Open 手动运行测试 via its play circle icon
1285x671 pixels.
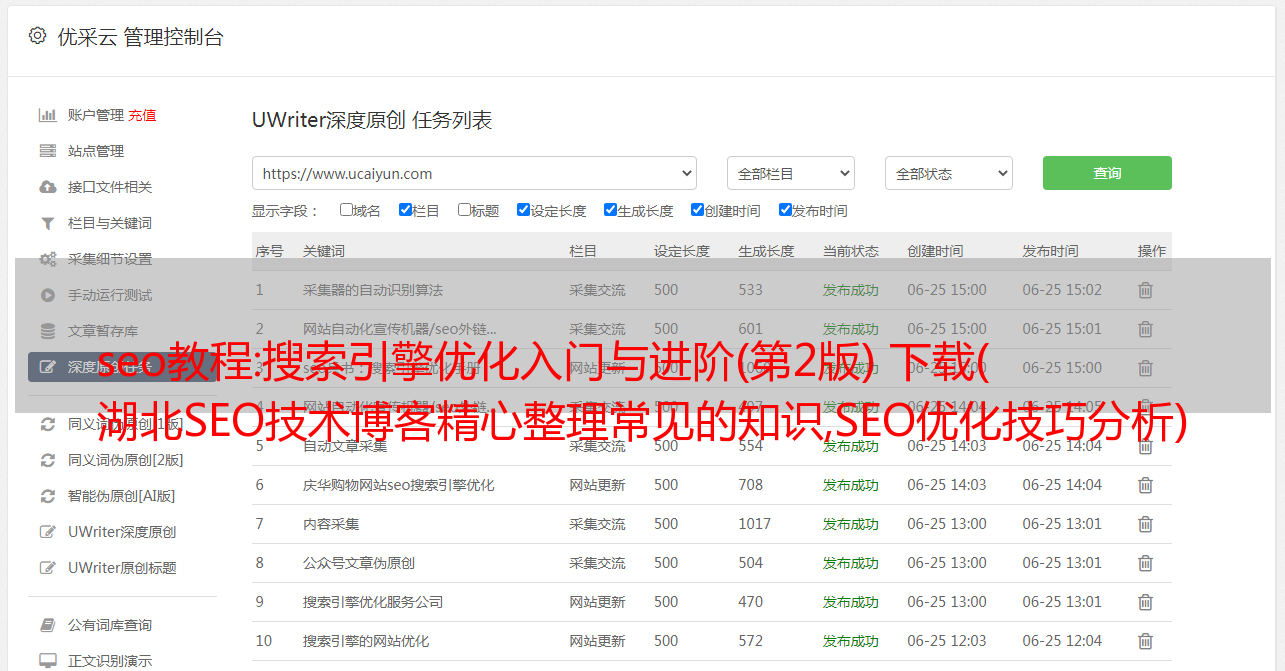click(x=47, y=295)
